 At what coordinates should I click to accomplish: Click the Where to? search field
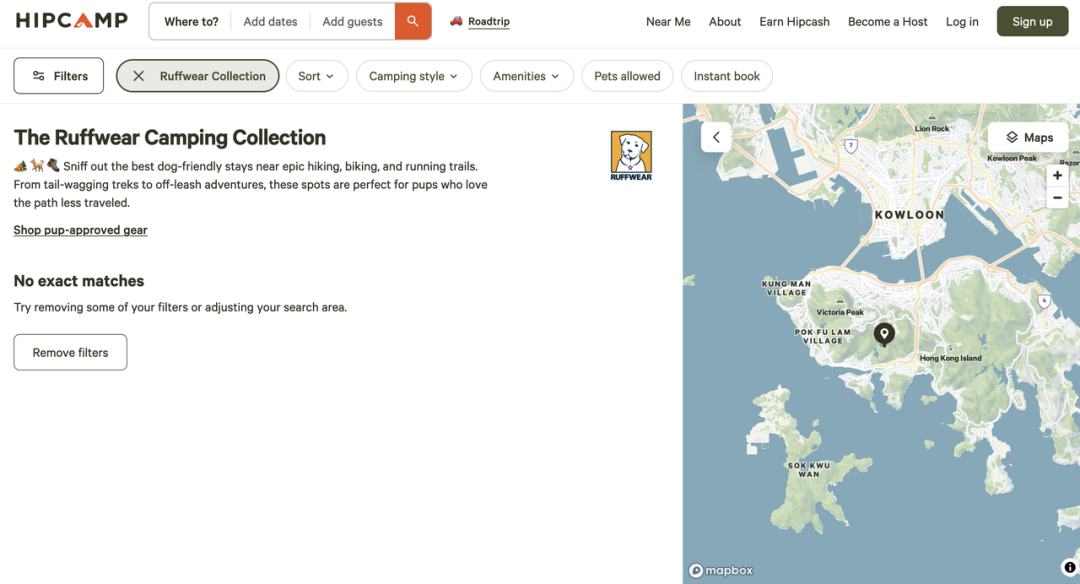coord(191,21)
